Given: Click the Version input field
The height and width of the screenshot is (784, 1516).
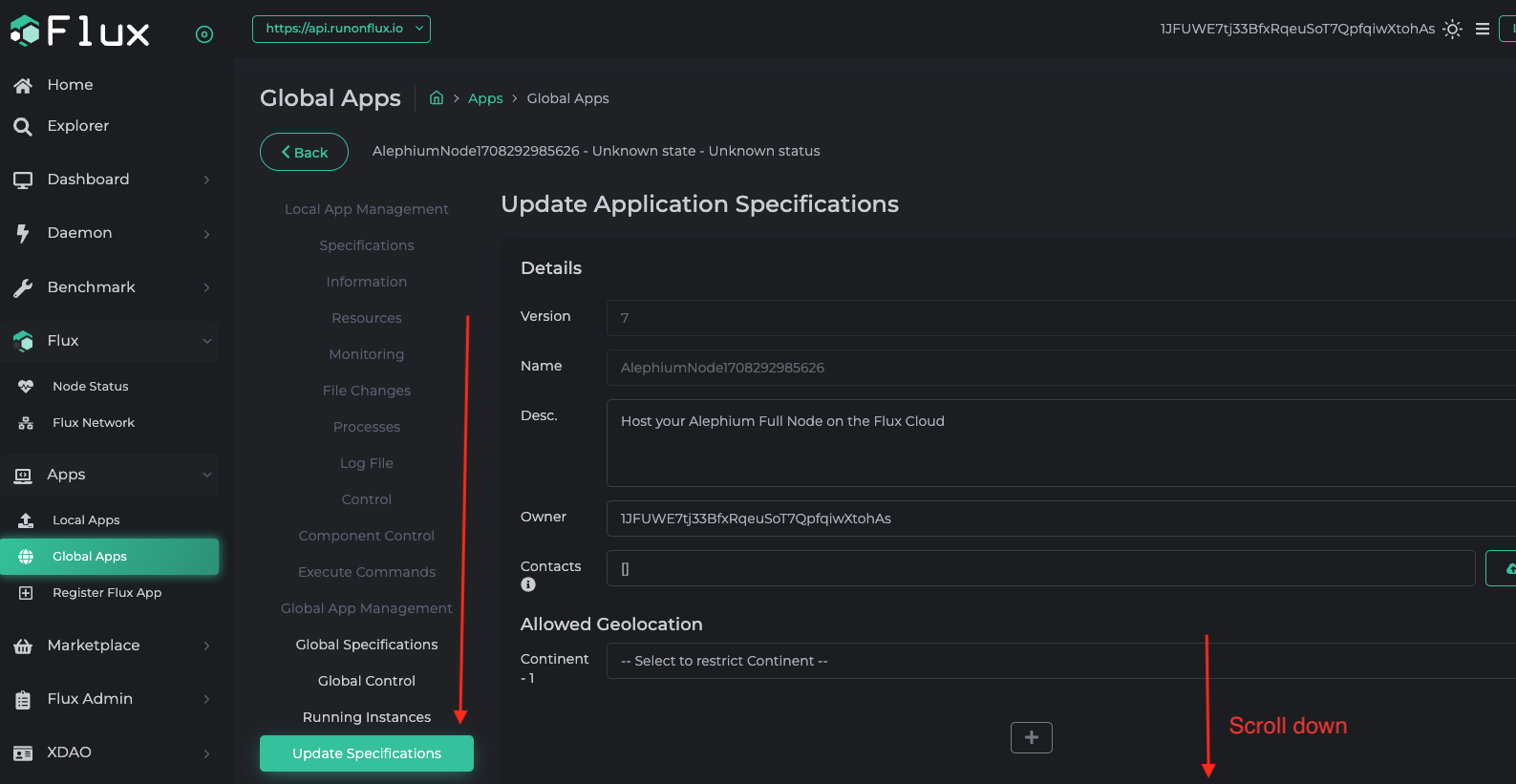Looking at the screenshot, I should click(x=1060, y=318).
